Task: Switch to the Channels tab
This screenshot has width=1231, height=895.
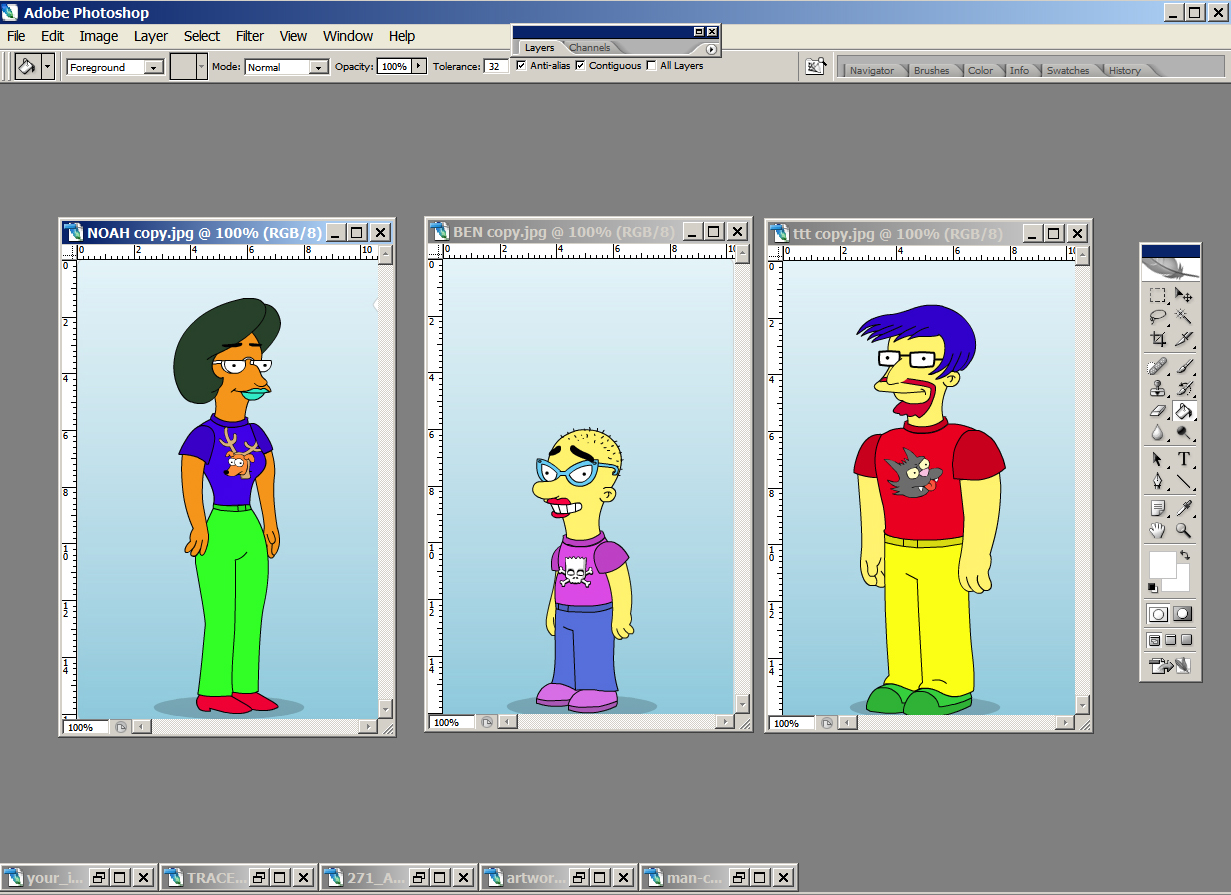Action: 590,48
